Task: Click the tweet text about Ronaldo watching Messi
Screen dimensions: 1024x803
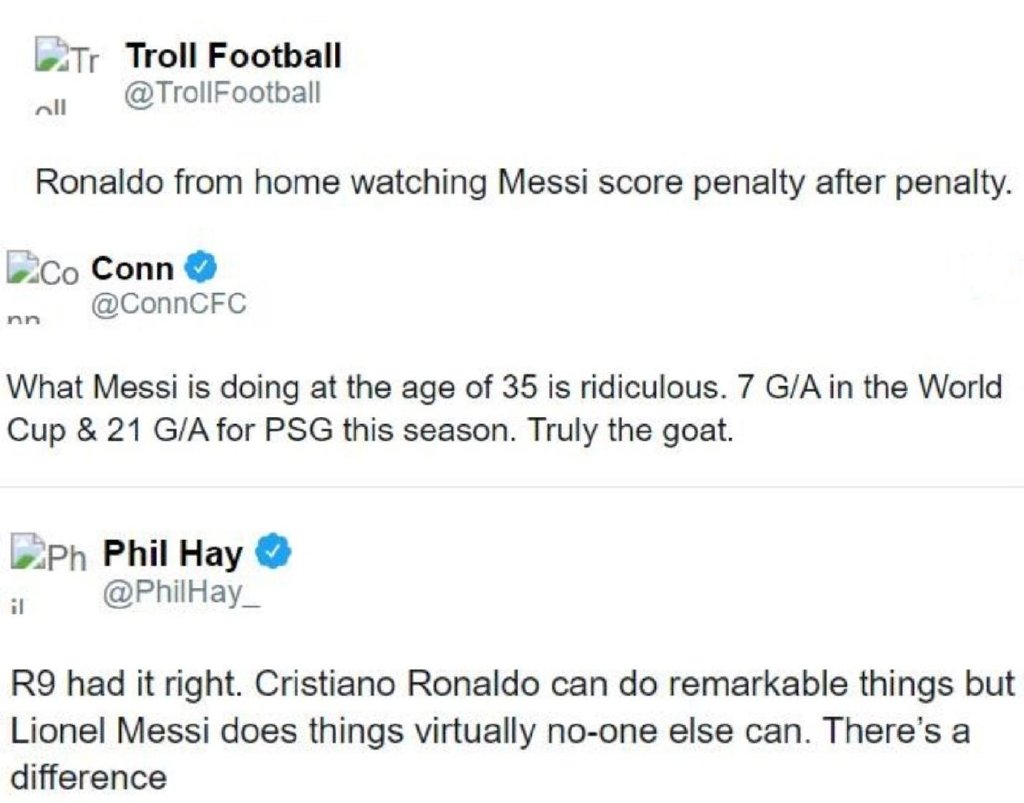Action: (x=523, y=182)
